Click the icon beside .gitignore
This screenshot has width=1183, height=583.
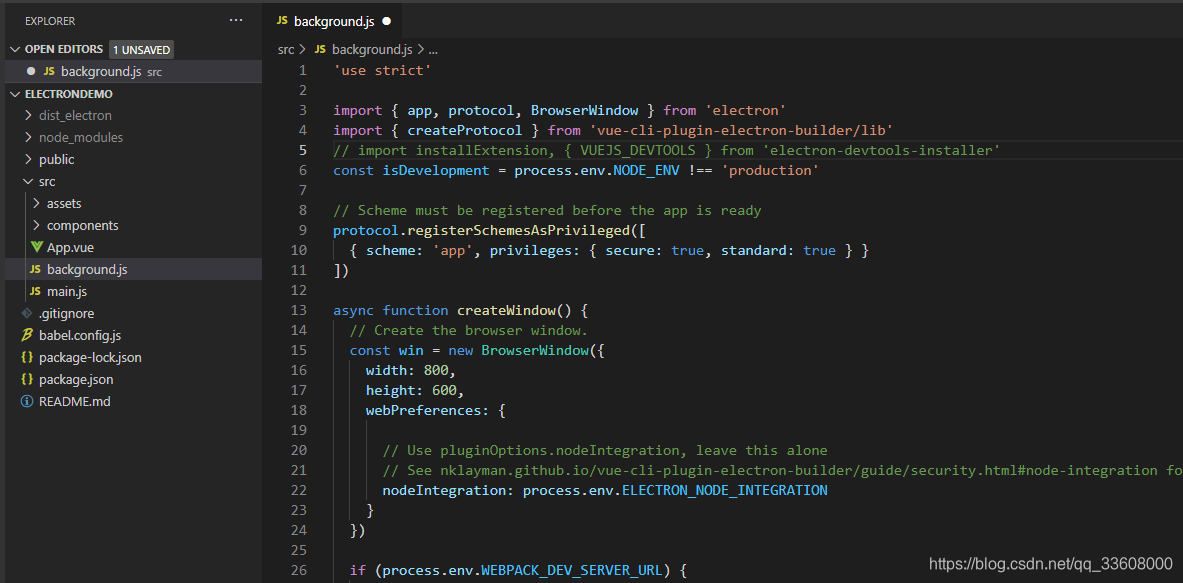[26, 313]
